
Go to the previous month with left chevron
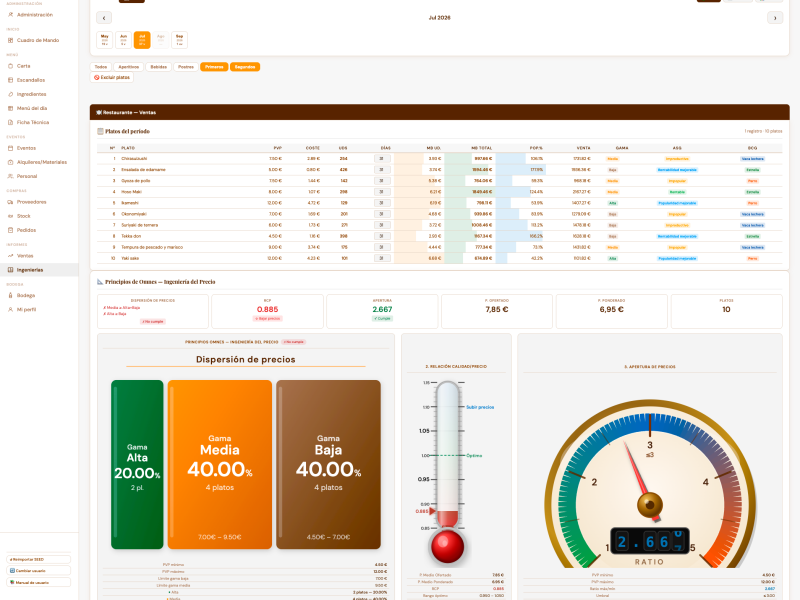click(104, 18)
